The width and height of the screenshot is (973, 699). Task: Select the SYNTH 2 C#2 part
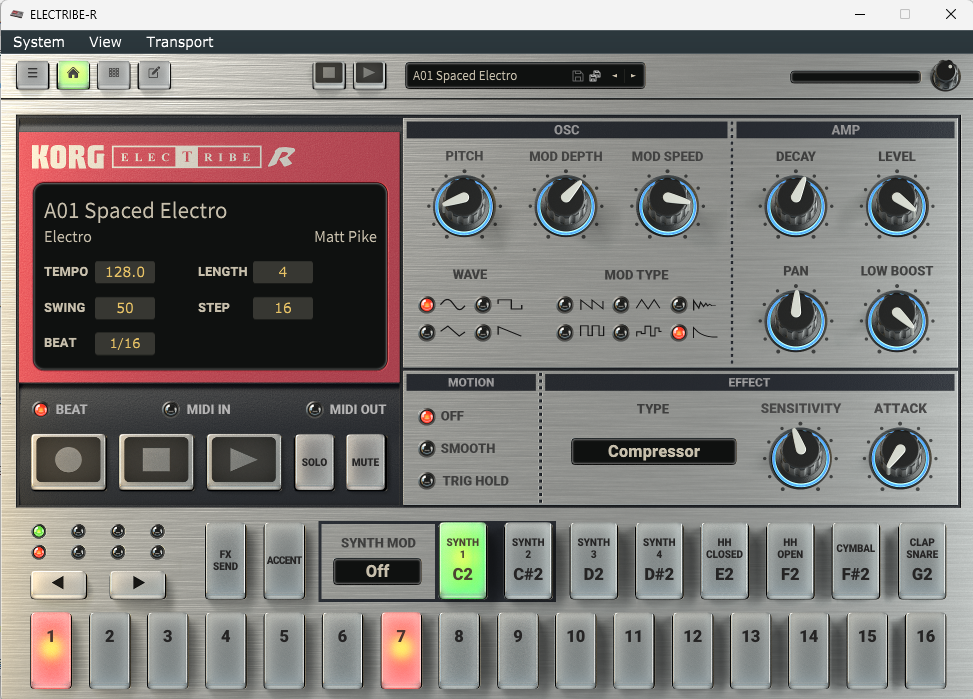[x=528, y=561]
